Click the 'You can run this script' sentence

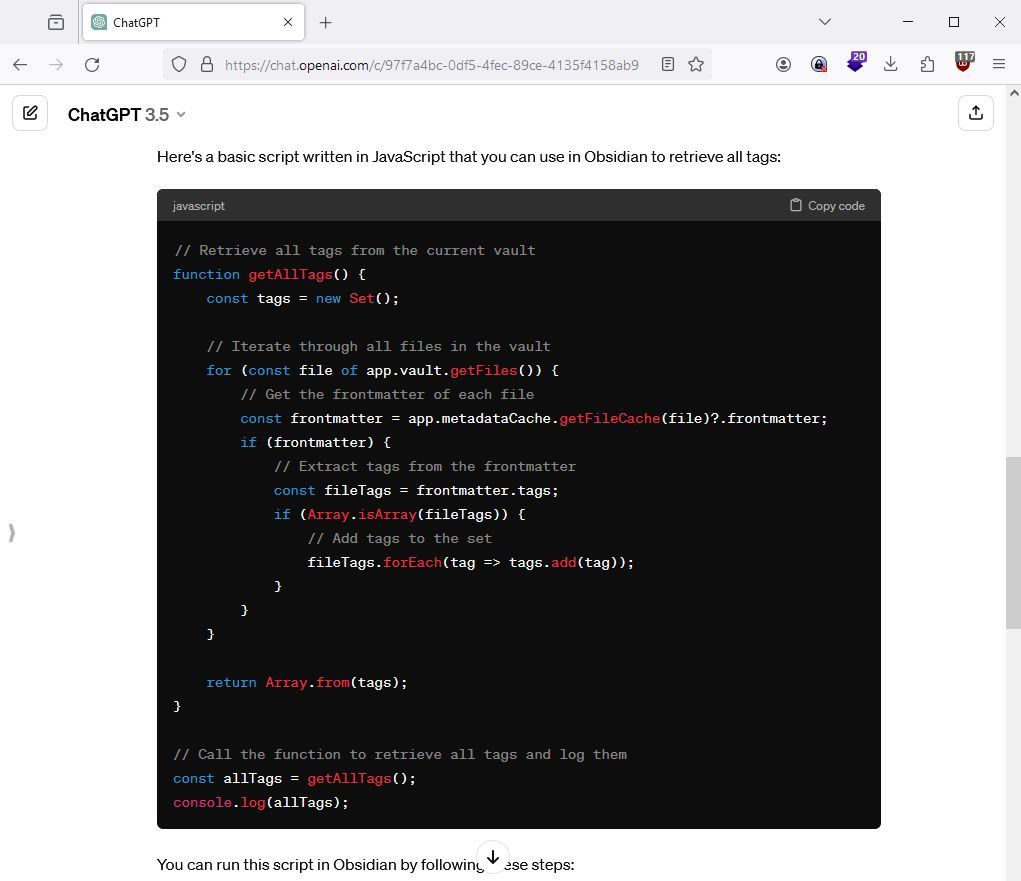(366, 865)
